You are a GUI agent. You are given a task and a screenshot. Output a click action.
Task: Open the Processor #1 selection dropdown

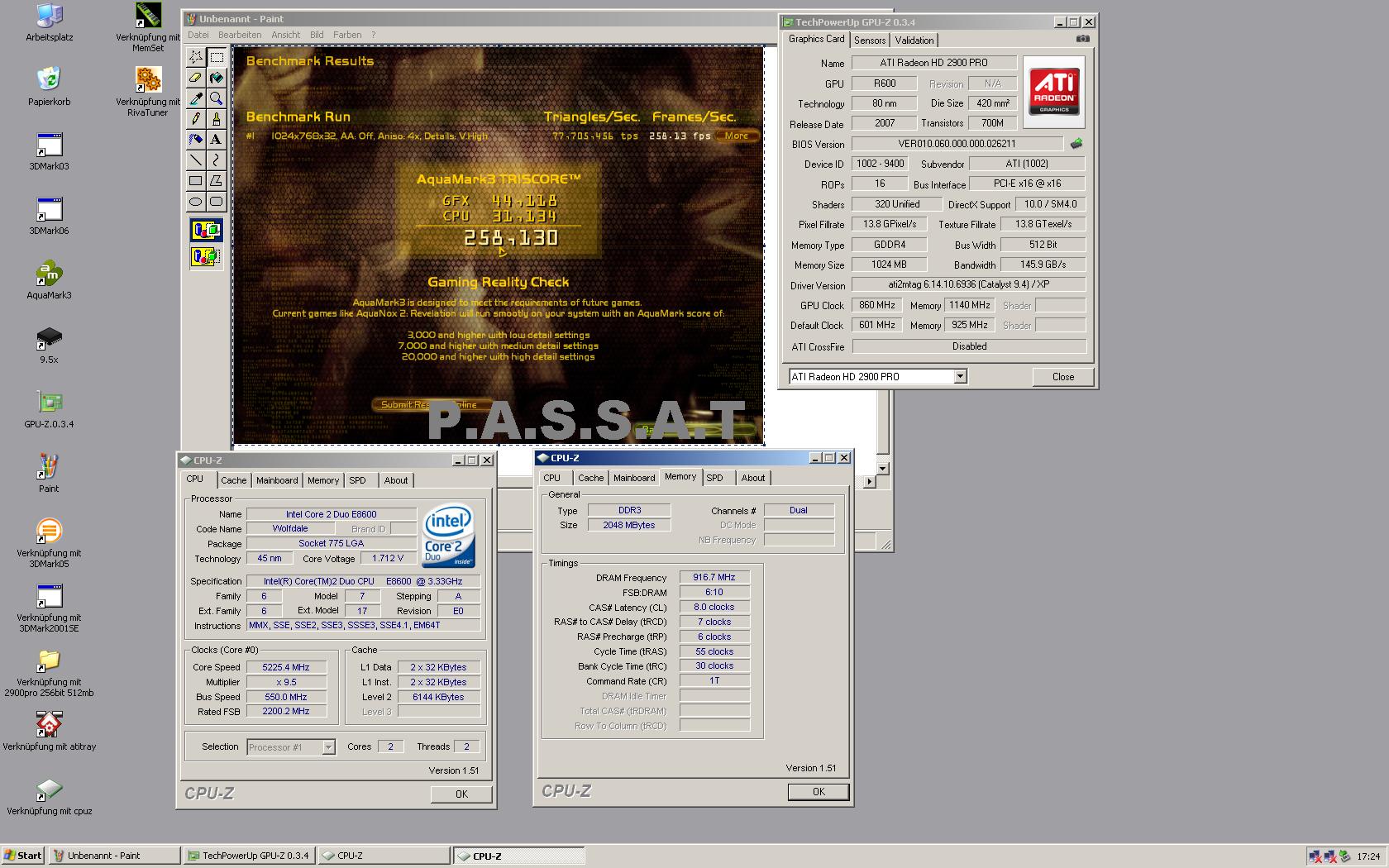pyautogui.click(x=328, y=747)
